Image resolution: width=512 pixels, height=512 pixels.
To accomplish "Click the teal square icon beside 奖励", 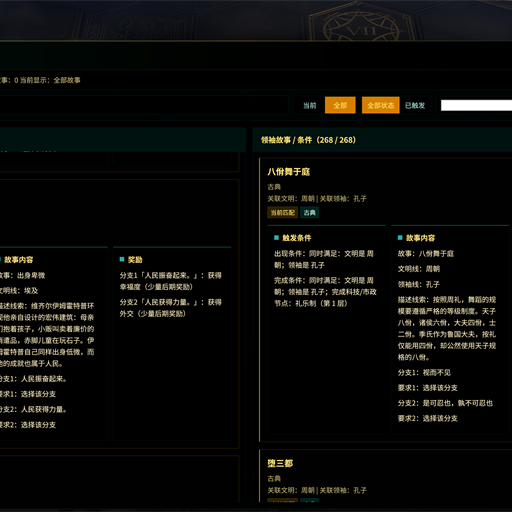I will tap(122, 259).
